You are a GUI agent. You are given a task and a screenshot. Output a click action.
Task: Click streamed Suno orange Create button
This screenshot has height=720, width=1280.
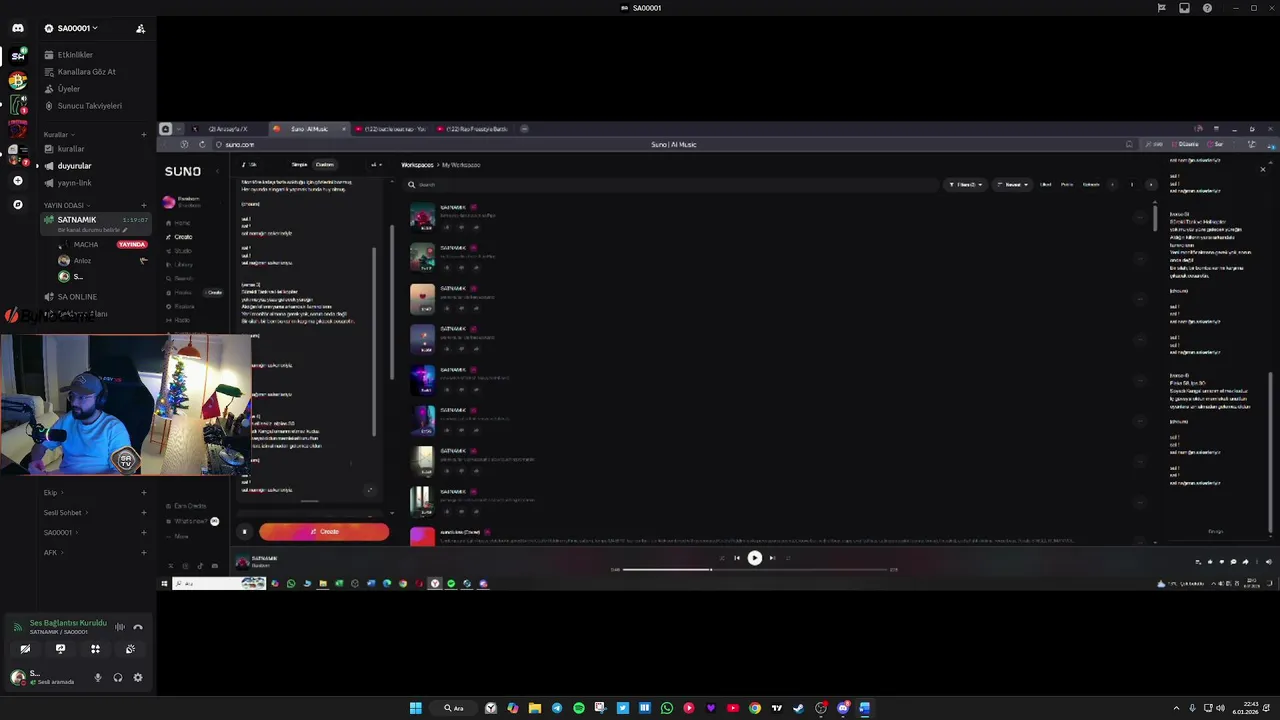tap(324, 532)
